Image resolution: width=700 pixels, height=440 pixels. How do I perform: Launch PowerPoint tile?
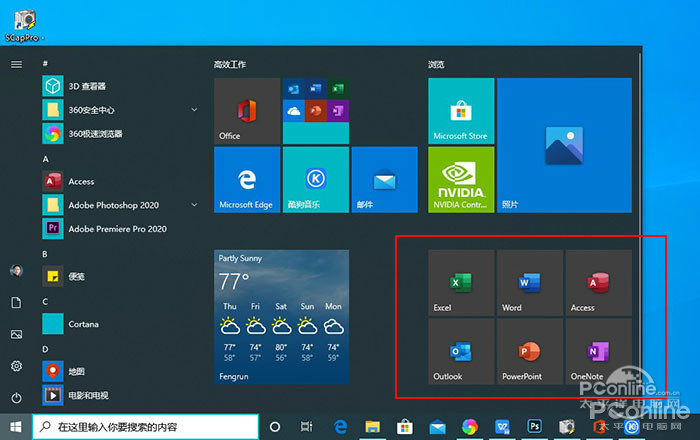tap(530, 351)
